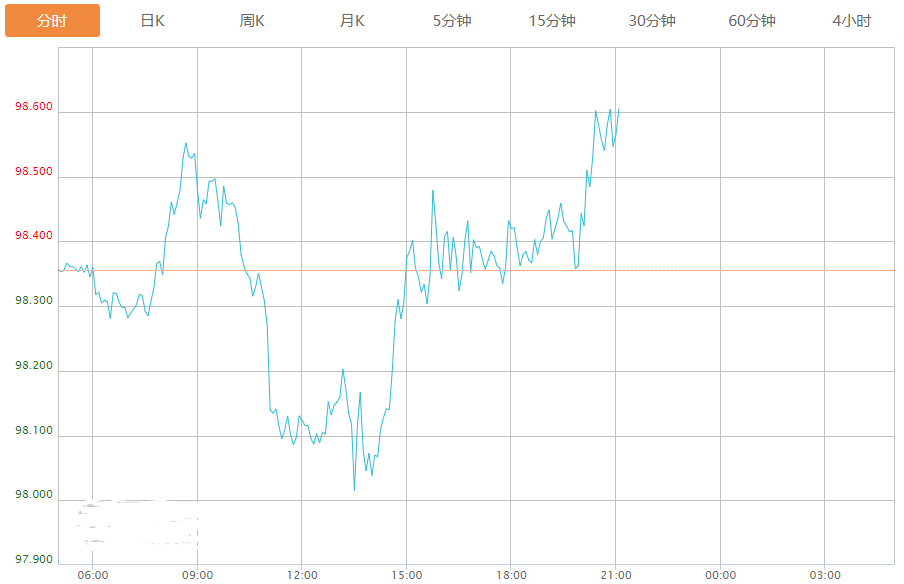
Task: Click the 09:00 time axis label
Action: (x=197, y=575)
